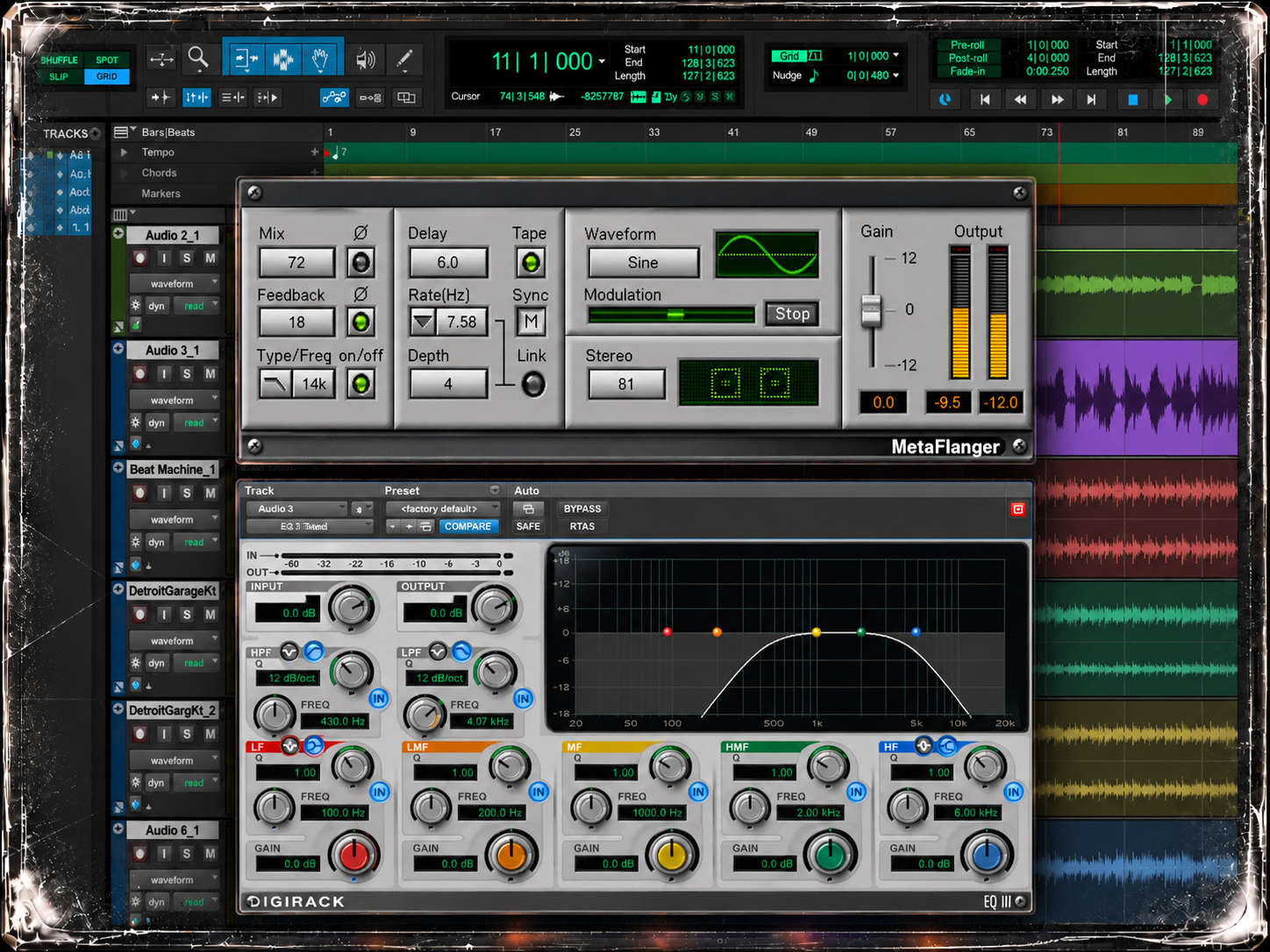The image size is (1270, 952).
Task: Select the Scrubber speaker tool
Action: [366, 59]
